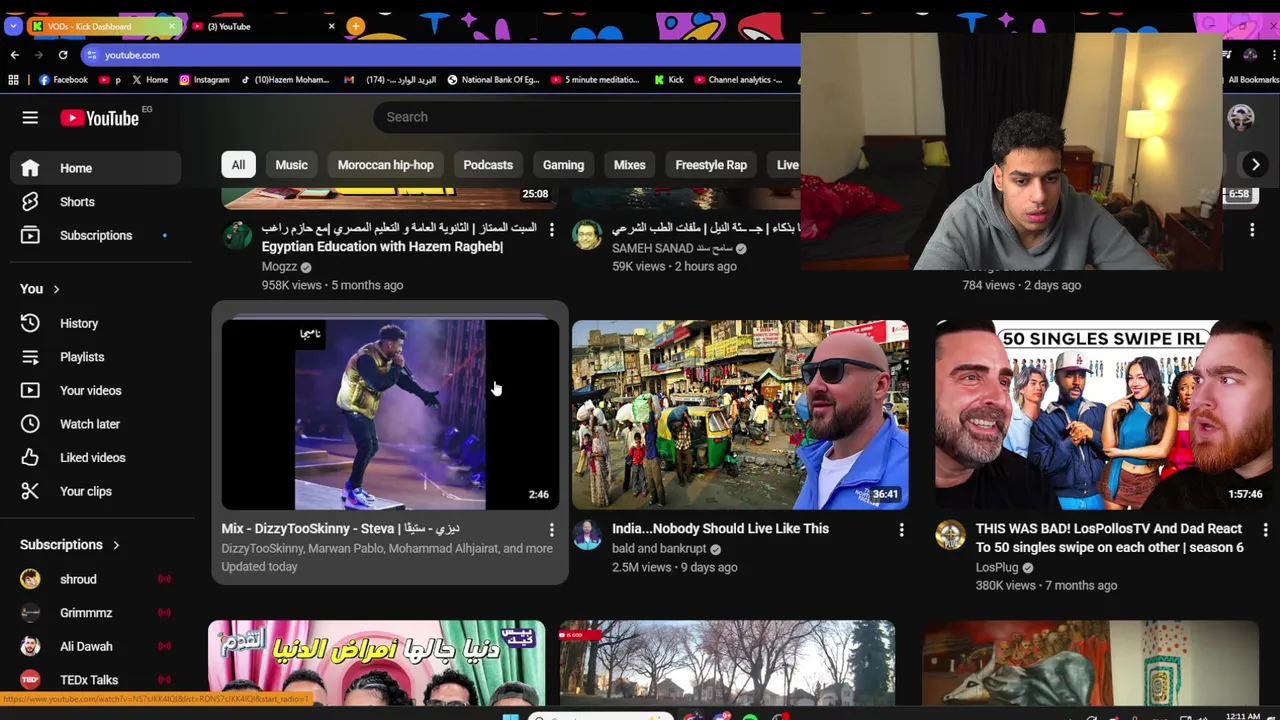1280x720 pixels.
Task: Close the YouTube browser tab
Action: 331,26
